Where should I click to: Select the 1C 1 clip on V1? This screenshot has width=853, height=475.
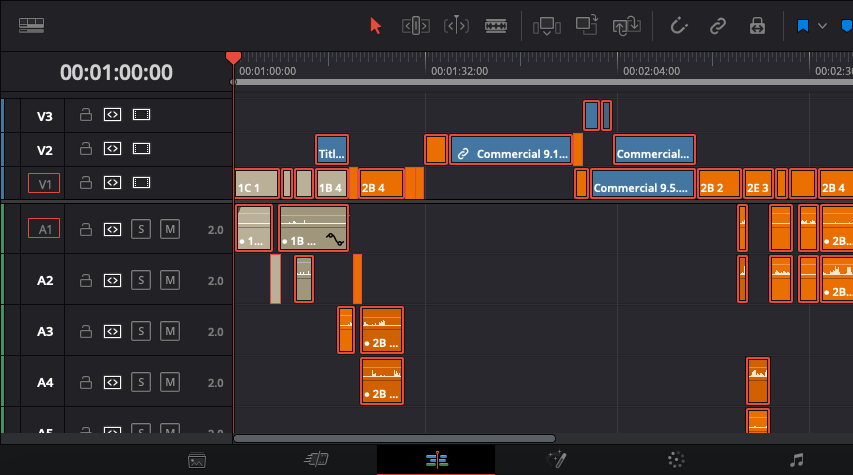pyautogui.click(x=257, y=184)
